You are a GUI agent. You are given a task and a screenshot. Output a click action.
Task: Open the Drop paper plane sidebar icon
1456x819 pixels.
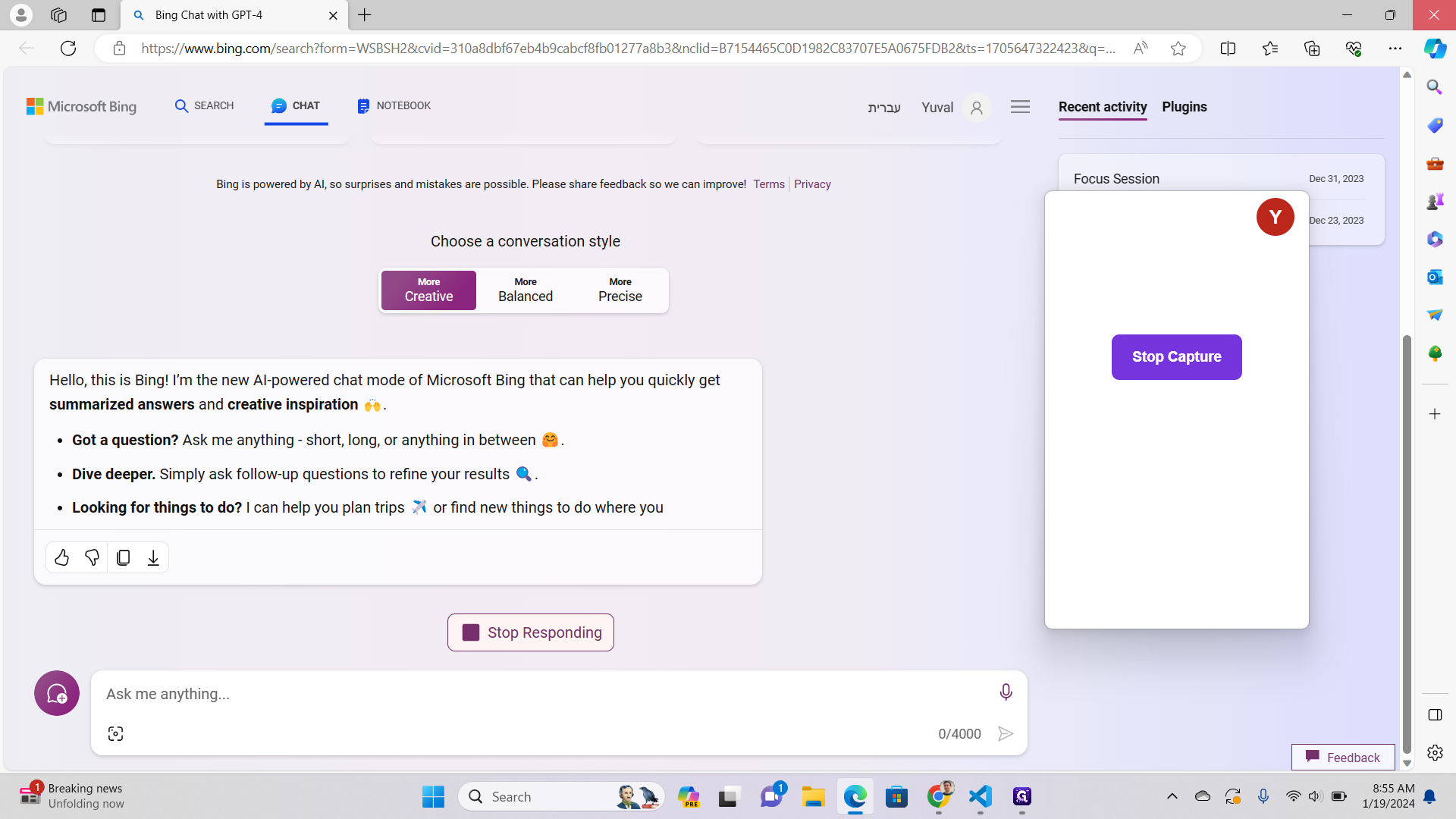(x=1434, y=315)
